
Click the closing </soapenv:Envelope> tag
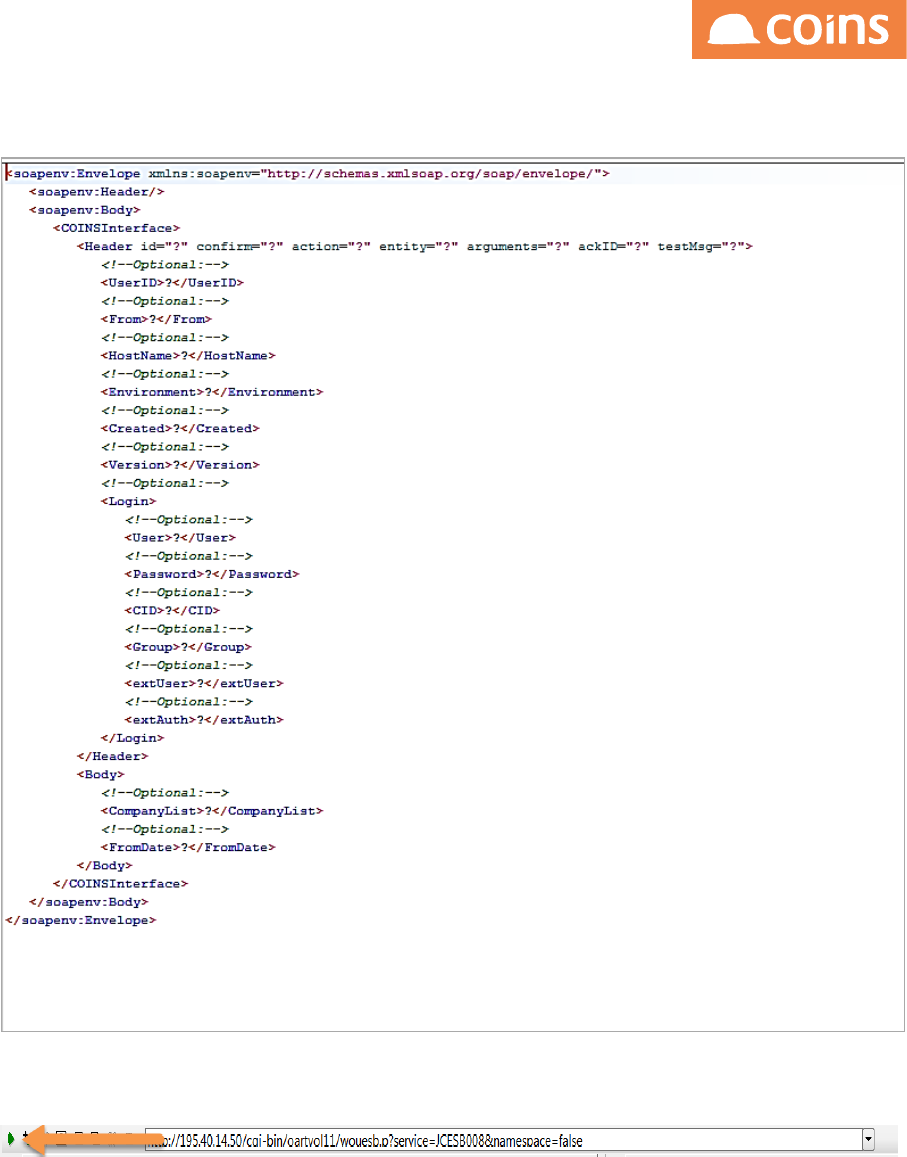80,921
